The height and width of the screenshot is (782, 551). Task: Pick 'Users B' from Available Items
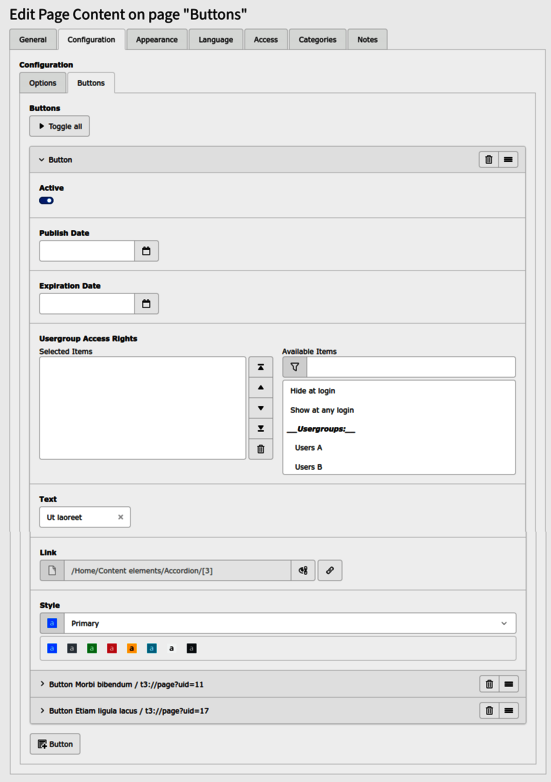[x=399, y=467]
